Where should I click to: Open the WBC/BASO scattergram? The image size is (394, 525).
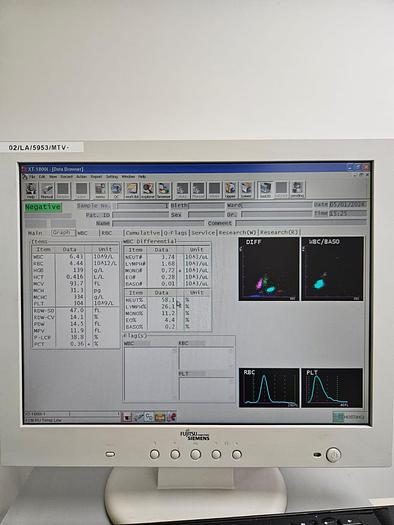click(332, 269)
